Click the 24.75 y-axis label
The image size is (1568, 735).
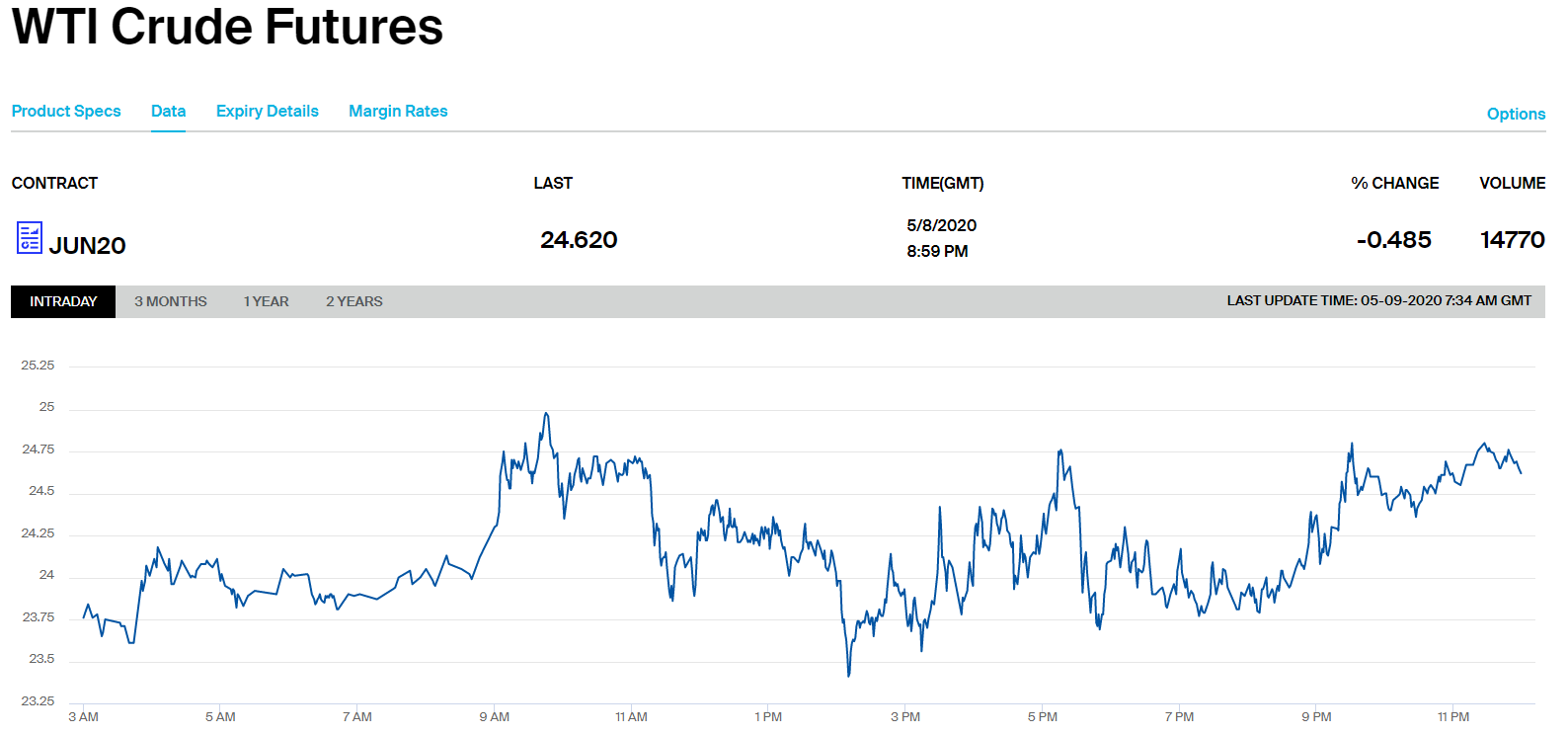38,449
